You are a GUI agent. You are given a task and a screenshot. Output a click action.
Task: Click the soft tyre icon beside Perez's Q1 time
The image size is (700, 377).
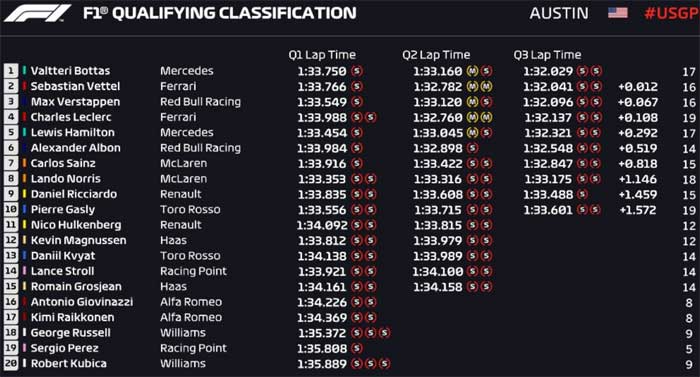[x=357, y=348]
